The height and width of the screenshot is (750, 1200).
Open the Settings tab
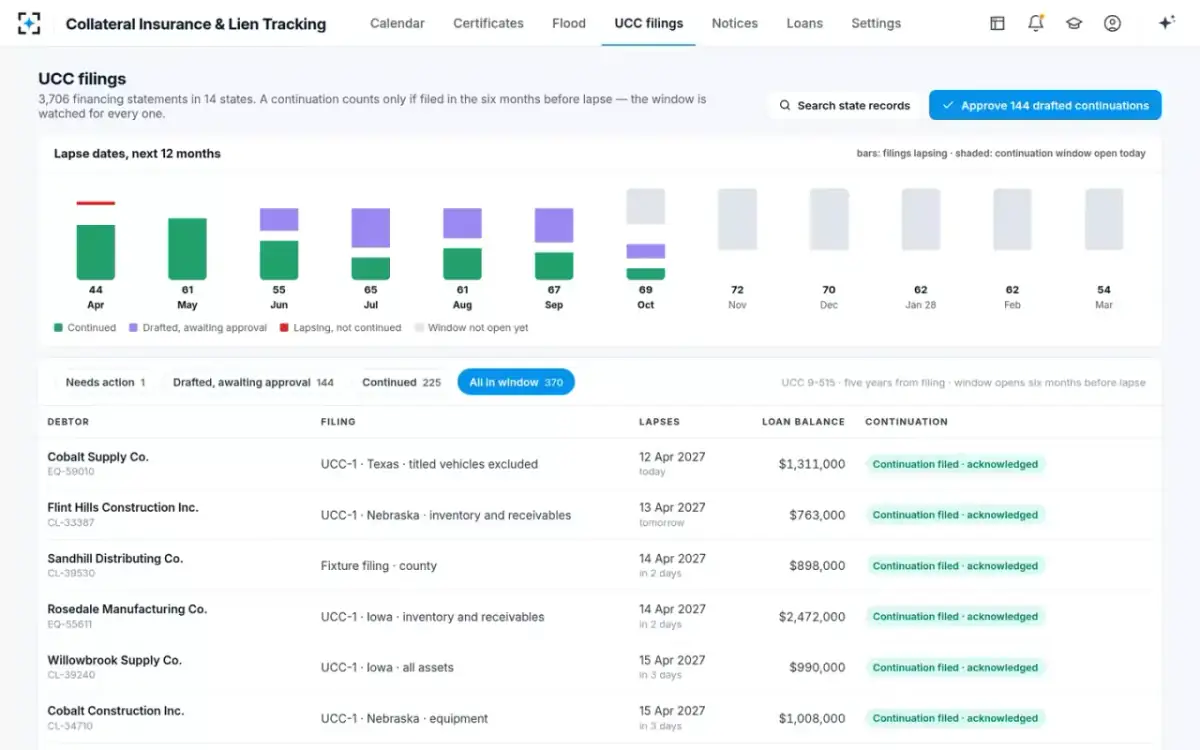click(x=876, y=23)
